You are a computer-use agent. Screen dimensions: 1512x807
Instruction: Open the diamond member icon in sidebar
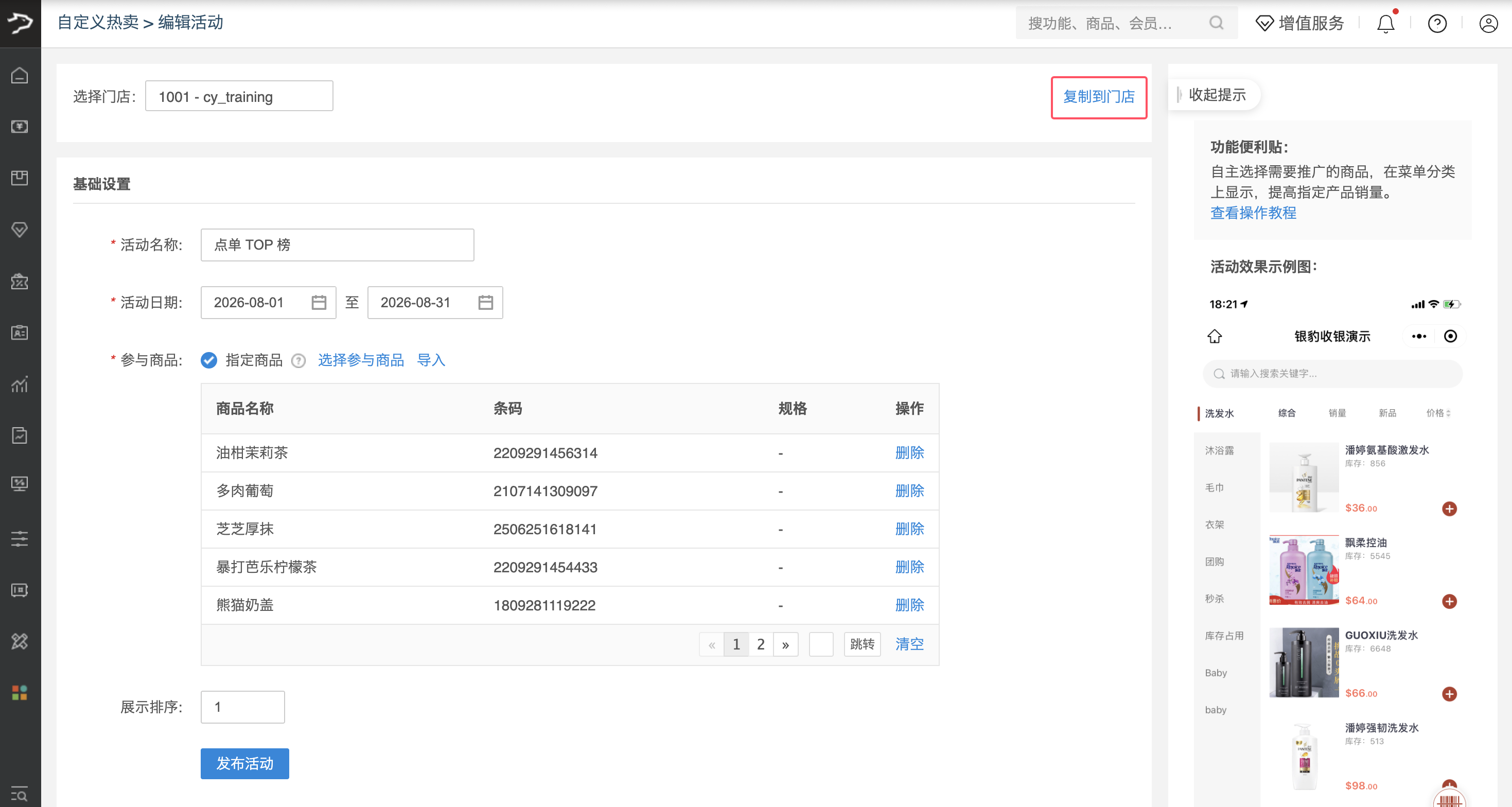coord(20,230)
